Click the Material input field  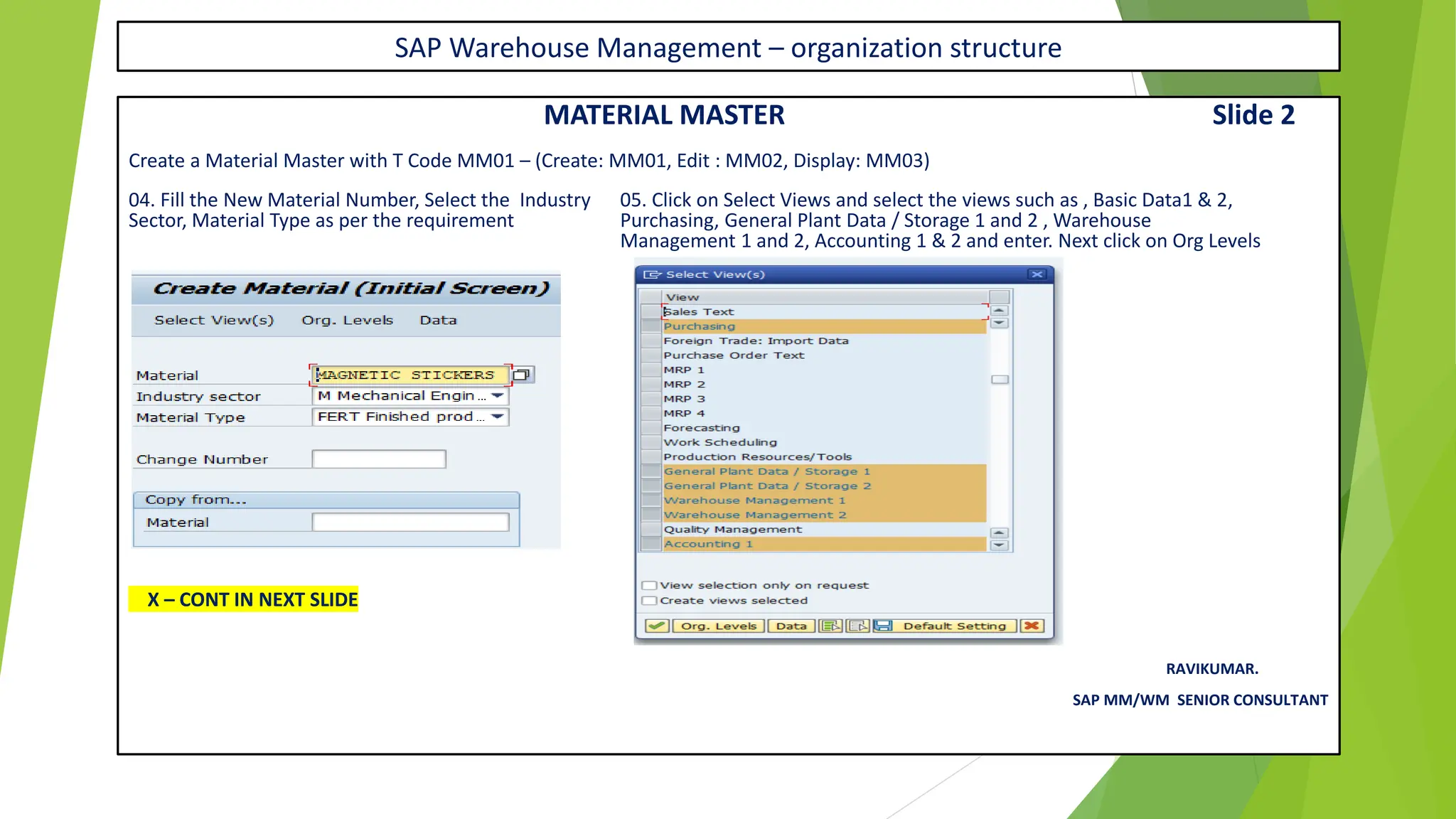coord(411,375)
